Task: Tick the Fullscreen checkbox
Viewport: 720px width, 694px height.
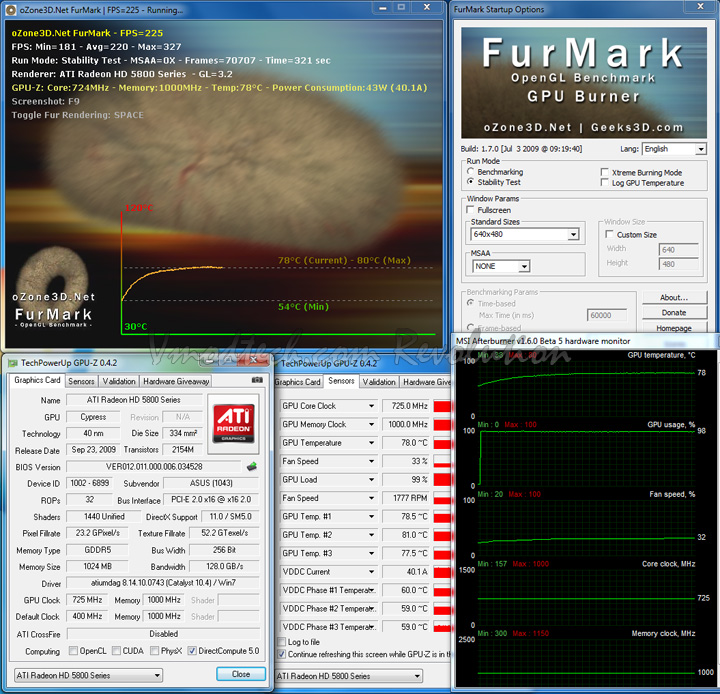Action: [x=472, y=211]
